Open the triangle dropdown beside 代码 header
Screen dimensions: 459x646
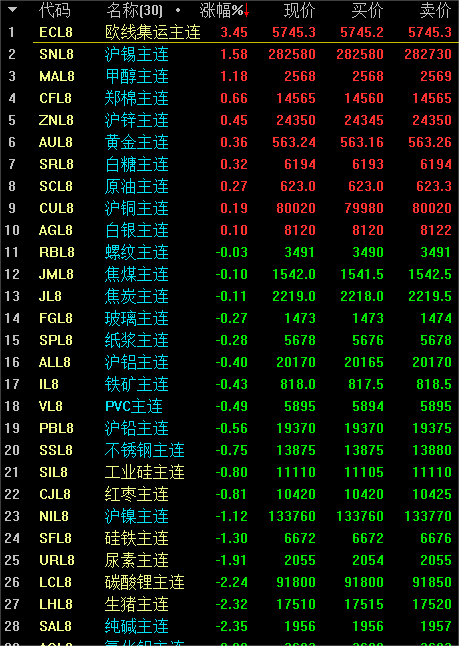[x=12, y=9]
